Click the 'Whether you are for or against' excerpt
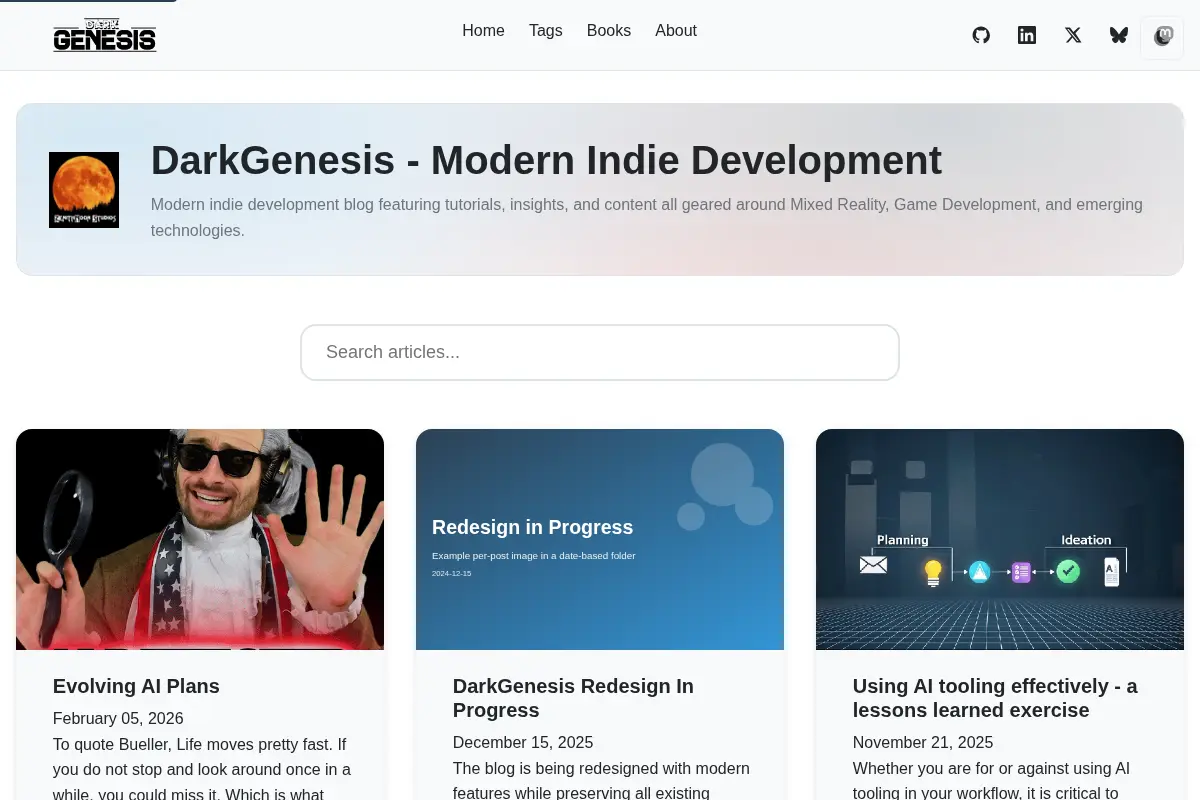The width and height of the screenshot is (1200, 800). tap(991, 780)
